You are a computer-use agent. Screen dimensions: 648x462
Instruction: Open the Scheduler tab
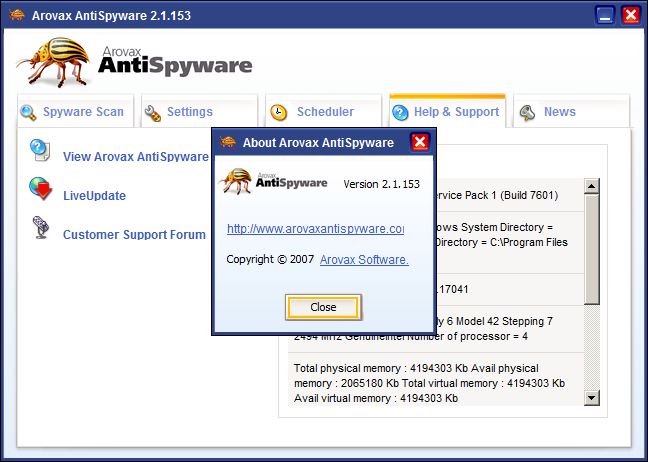324,112
